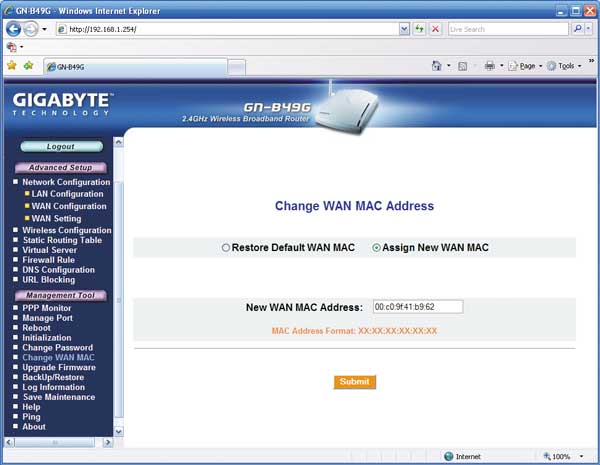This screenshot has width=600, height=465.
Task: Click the Logout button in sidebar
Action: 60,146
